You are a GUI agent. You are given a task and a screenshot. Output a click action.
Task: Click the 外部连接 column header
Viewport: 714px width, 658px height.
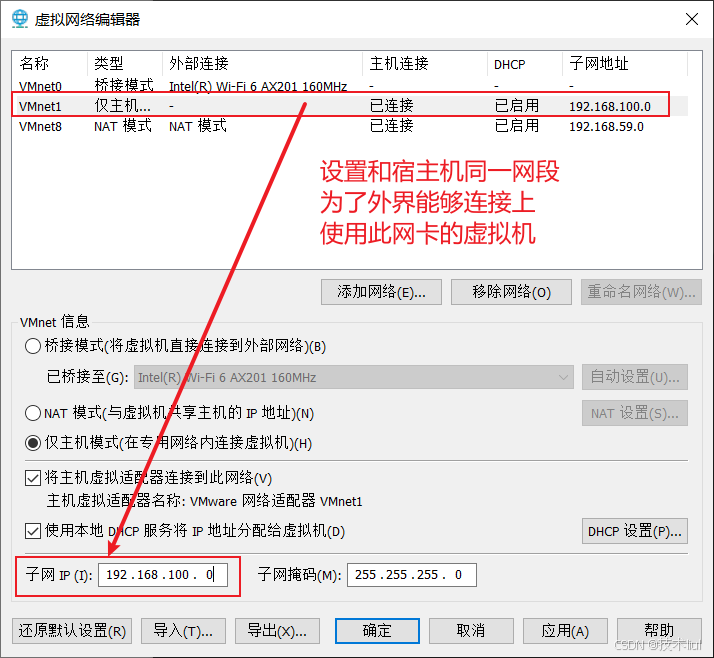pyautogui.click(x=262, y=64)
